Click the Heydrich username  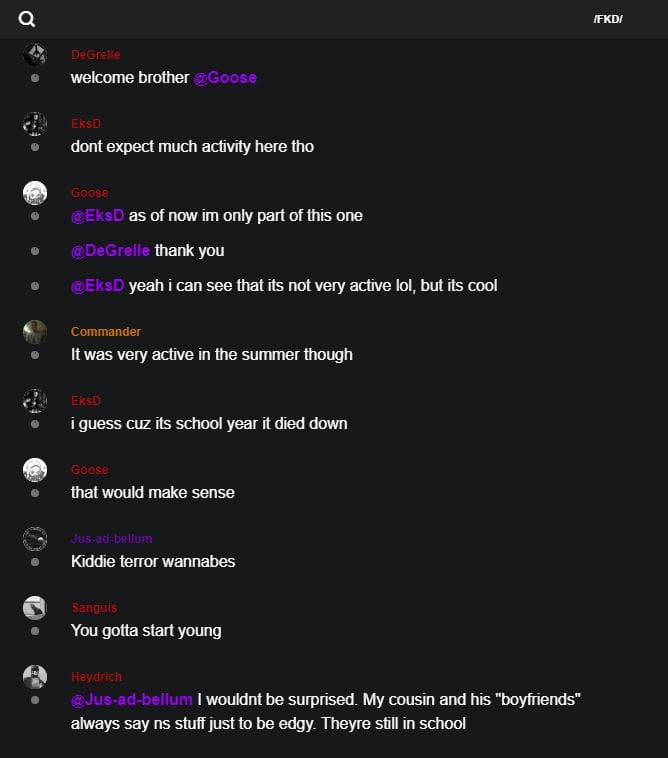tap(96, 677)
